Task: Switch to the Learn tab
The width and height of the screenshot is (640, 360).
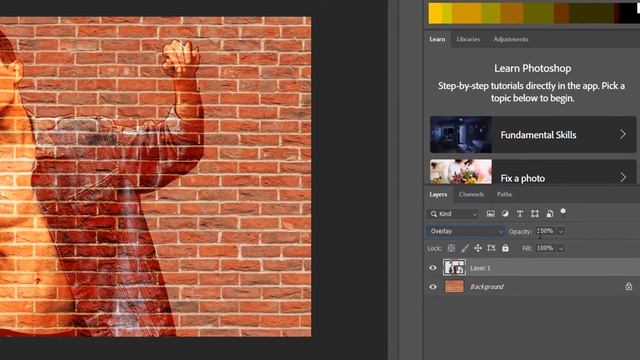Action: pyautogui.click(x=437, y=40)
